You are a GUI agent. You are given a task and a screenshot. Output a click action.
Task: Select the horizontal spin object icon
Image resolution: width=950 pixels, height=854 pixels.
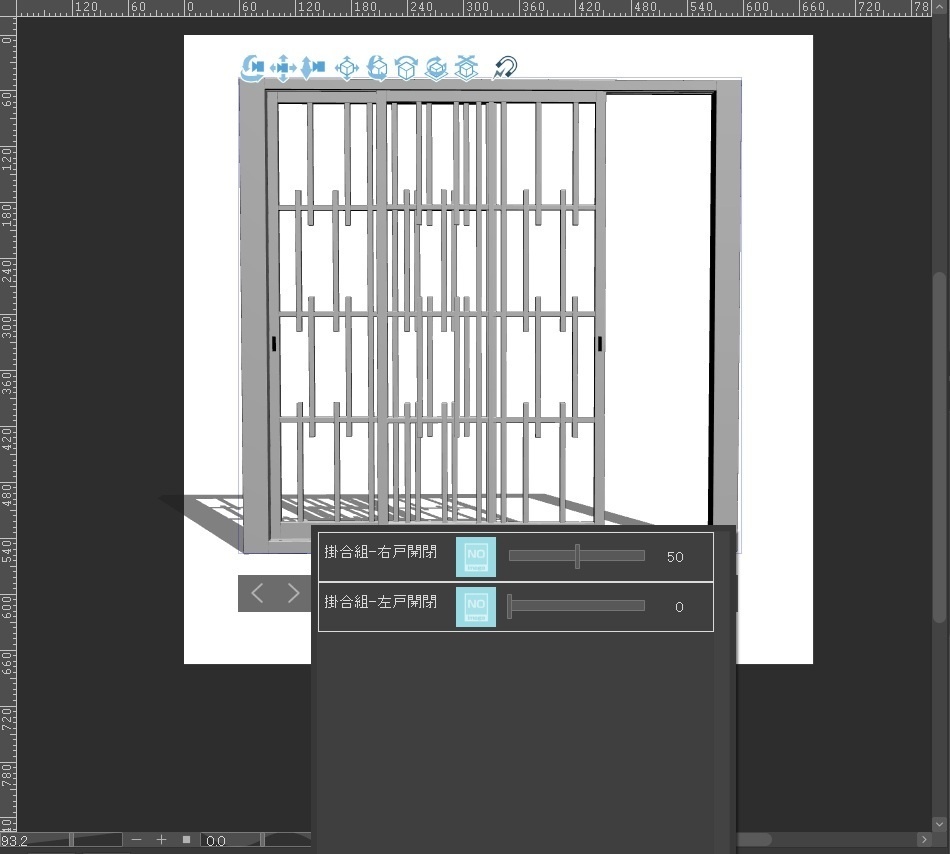[x=436, y=67]
